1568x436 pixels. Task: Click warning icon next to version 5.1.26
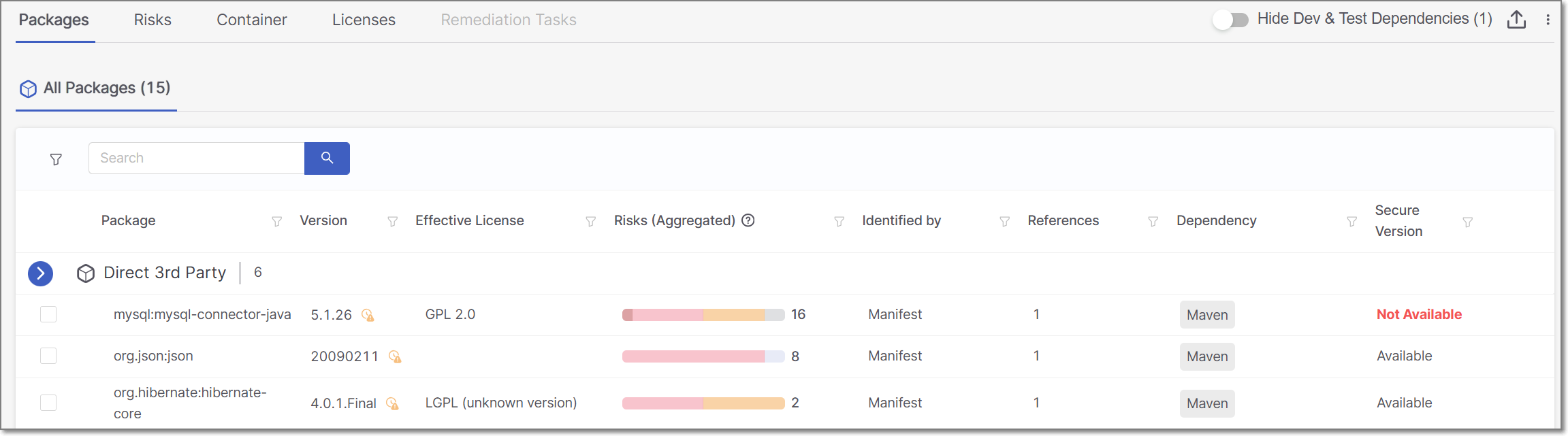[x=368, y=315]
